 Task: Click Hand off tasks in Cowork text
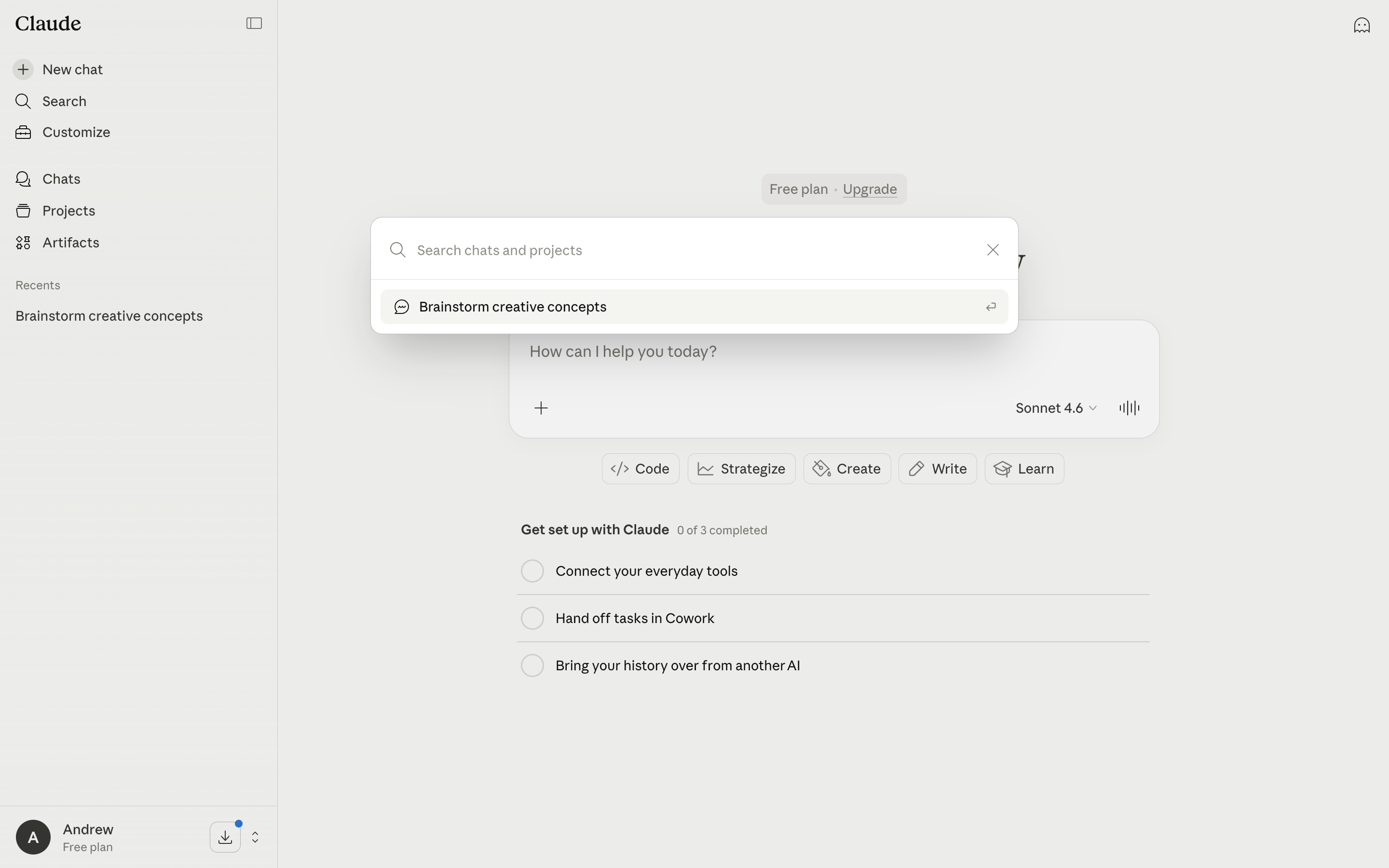coord(635,618)
